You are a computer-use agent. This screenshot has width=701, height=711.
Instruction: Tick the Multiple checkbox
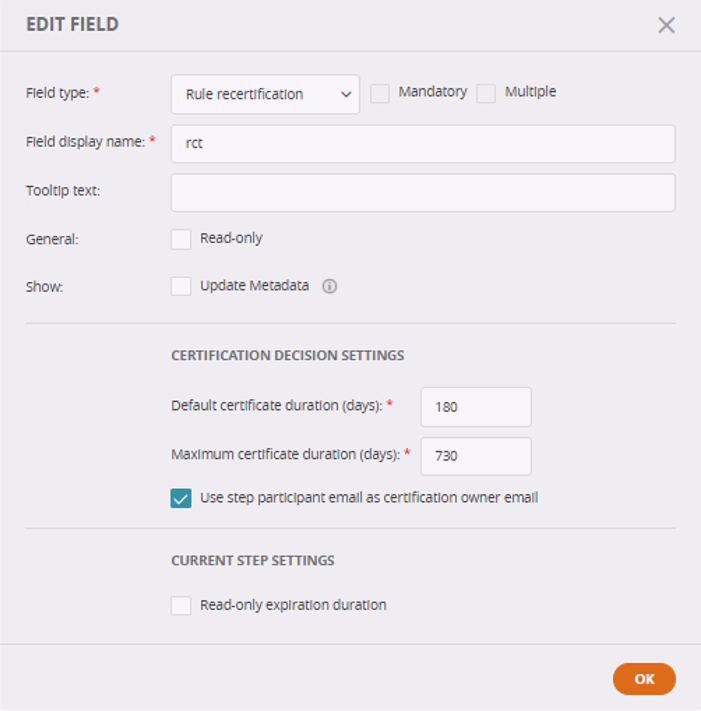pyautogui.click(x=486, y=93)
